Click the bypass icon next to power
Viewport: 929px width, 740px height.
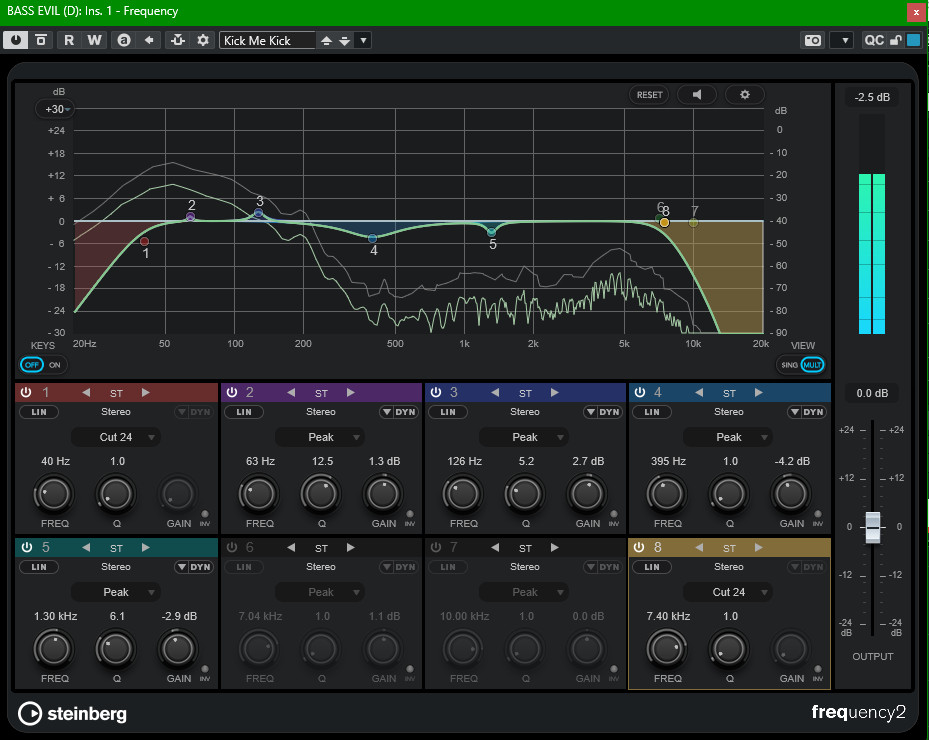tap(41, 40)
